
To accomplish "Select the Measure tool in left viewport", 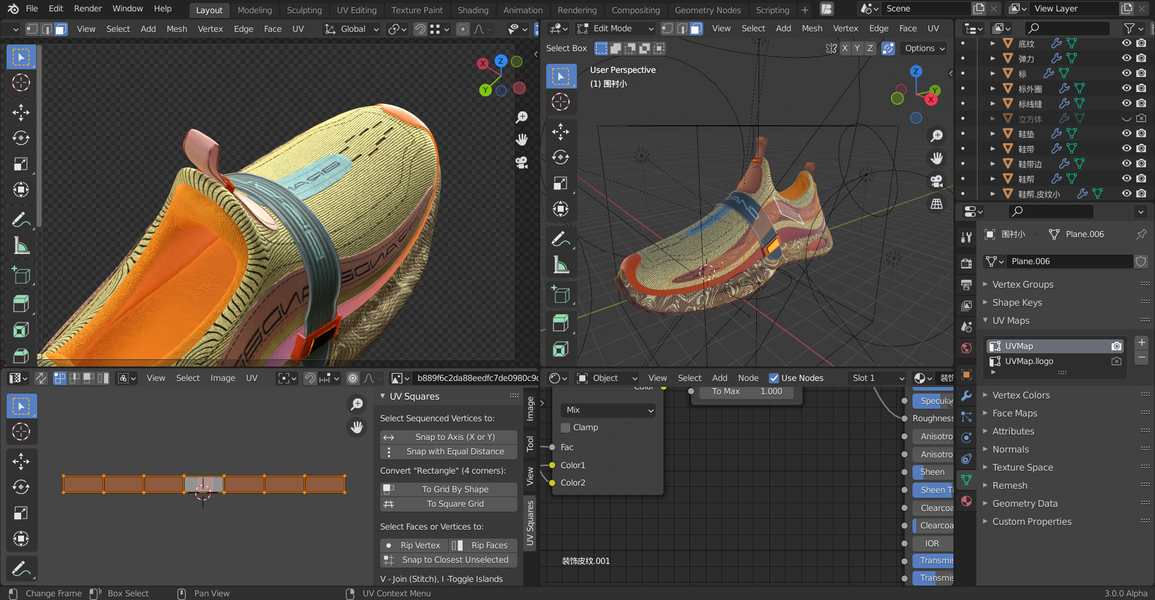I will [x=21, y=246].
